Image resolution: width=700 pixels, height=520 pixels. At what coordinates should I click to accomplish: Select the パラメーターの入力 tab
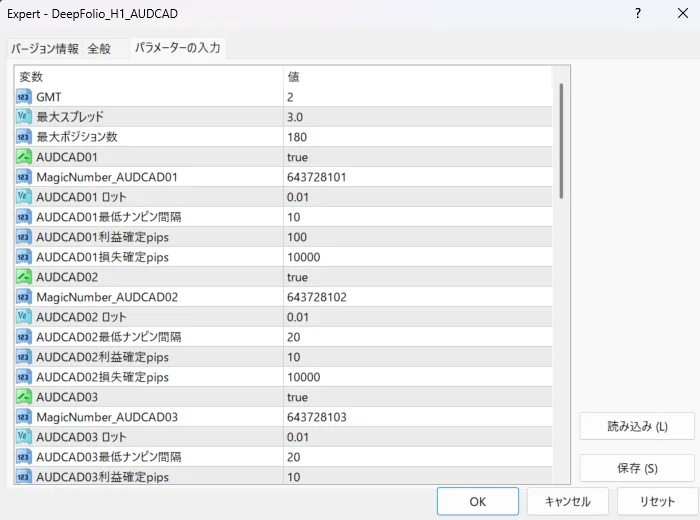(x=177, y=48)
